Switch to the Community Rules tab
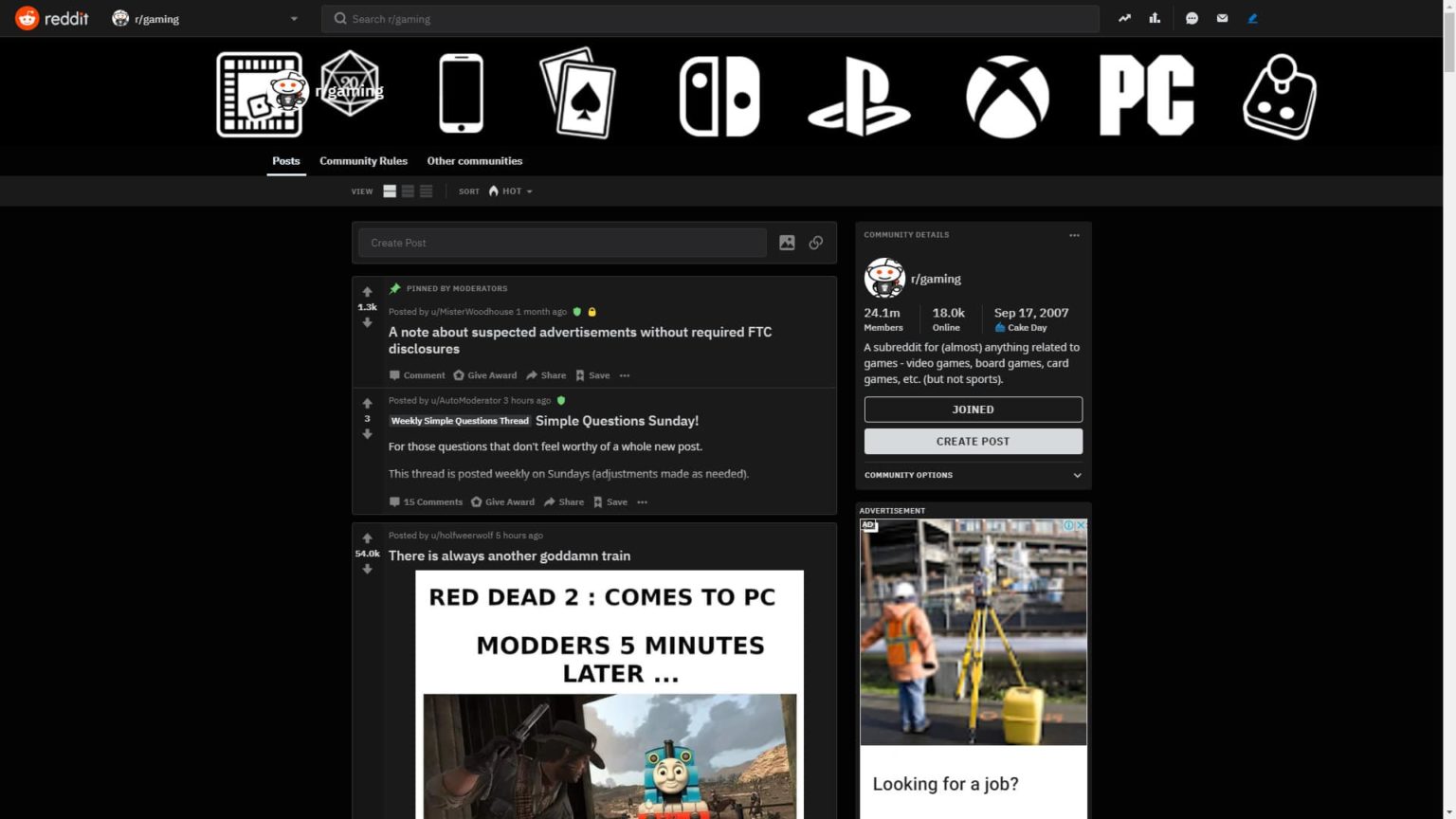 pyautogui.click(x=363, y=161)
